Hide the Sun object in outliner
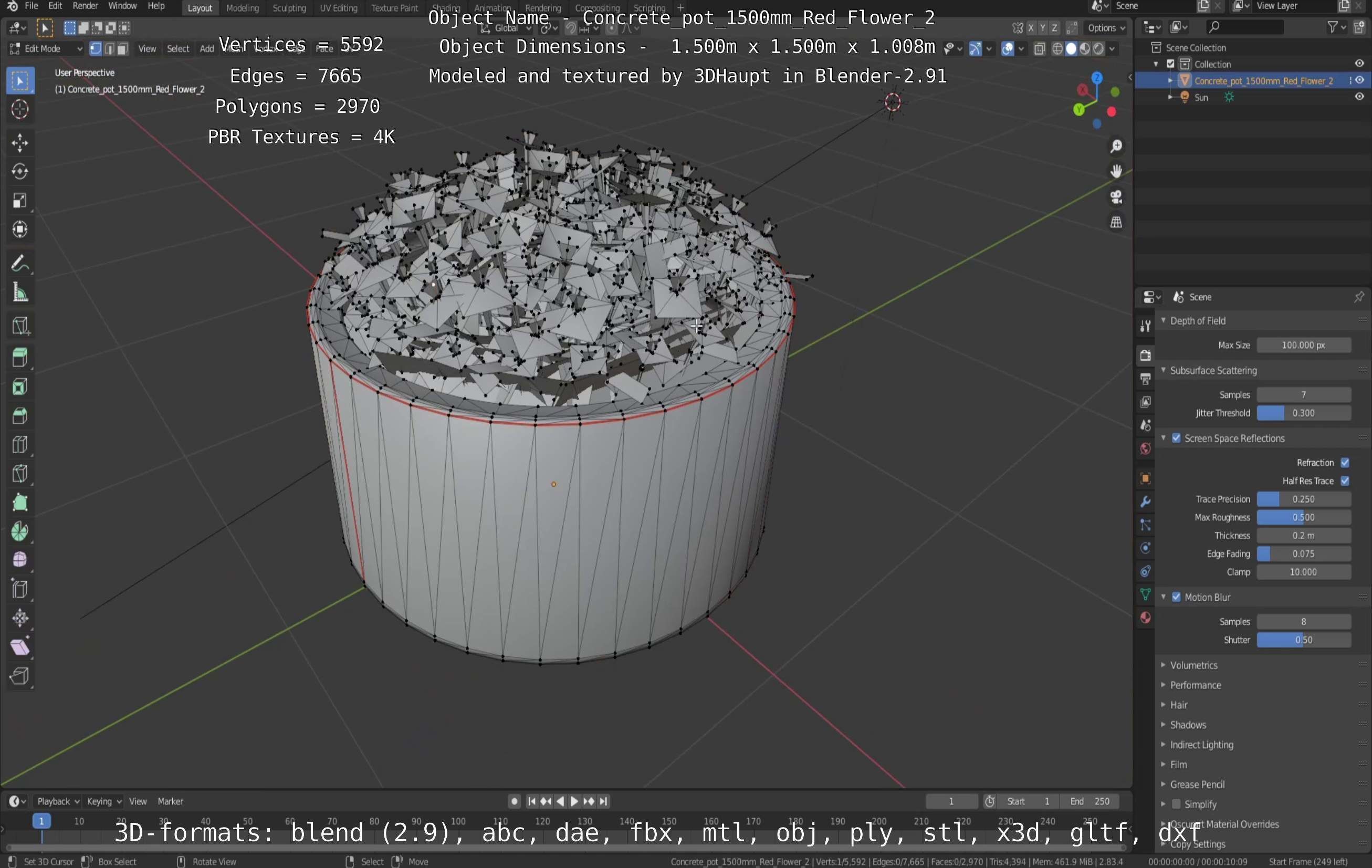Screen dimensions: 1372x868 coord(1359,97)
